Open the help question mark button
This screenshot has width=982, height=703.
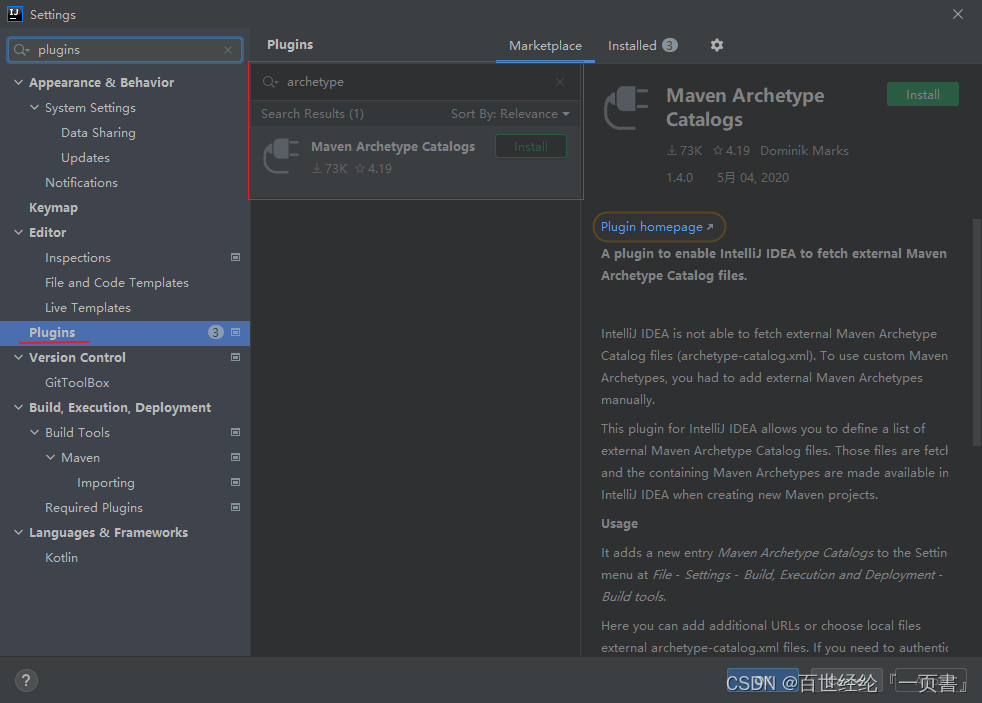tap(26, 680)
